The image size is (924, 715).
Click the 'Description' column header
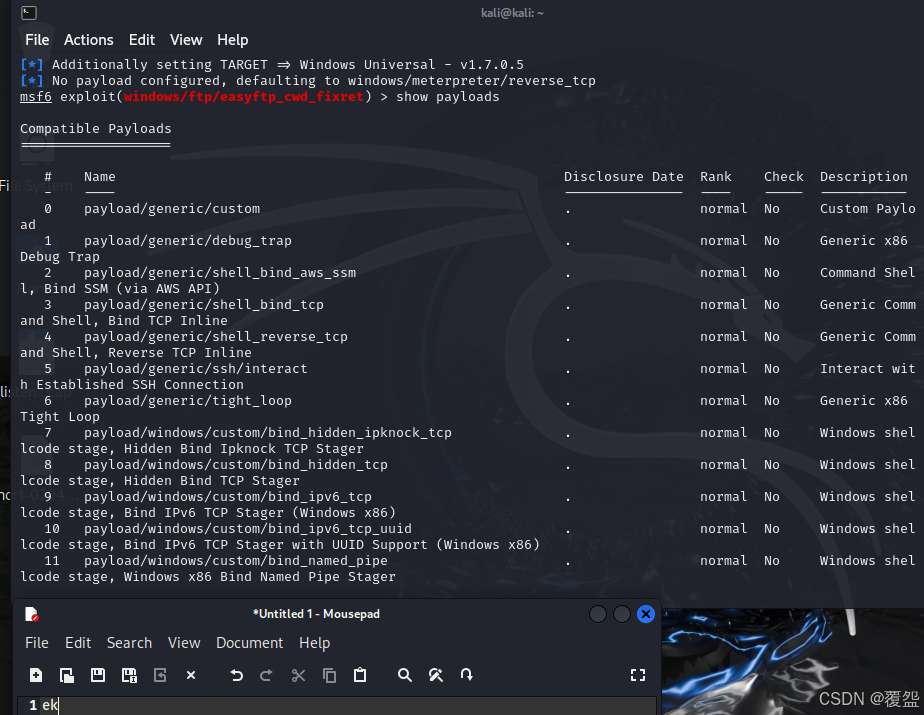click(864, 177)
